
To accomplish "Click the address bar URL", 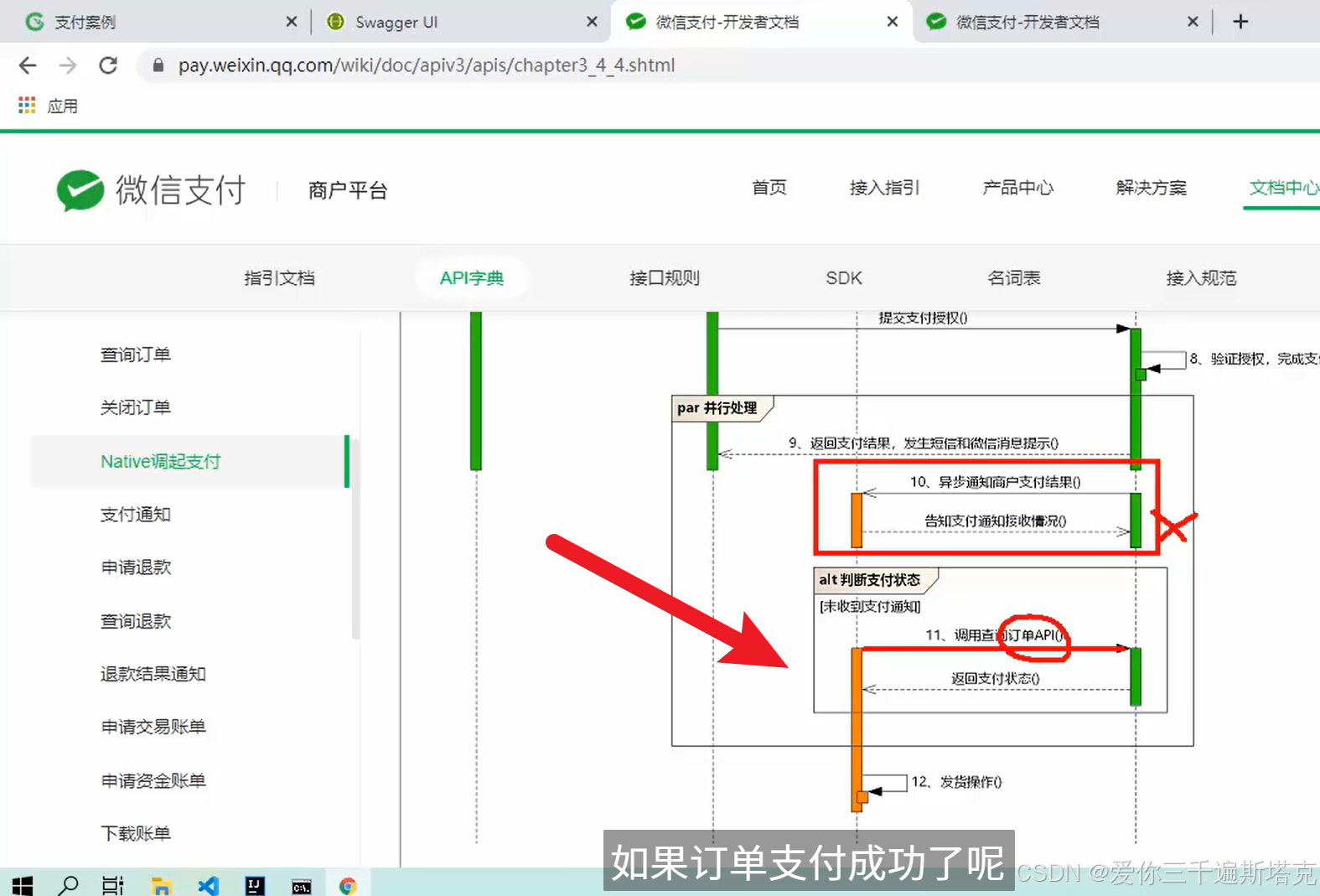I will tap(426, 65).
